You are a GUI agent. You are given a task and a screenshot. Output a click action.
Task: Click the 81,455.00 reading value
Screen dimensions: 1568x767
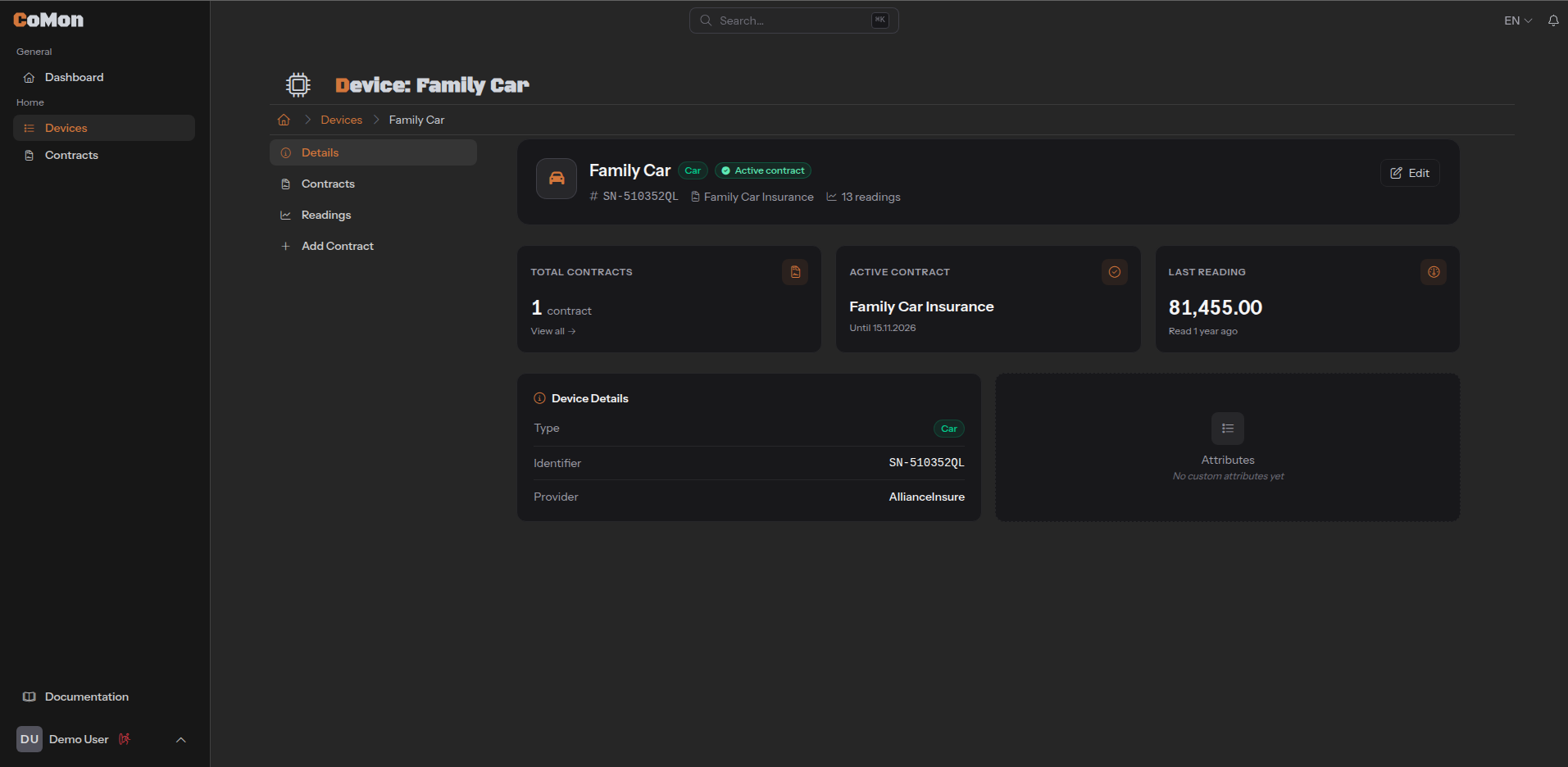click(1216, 307)
